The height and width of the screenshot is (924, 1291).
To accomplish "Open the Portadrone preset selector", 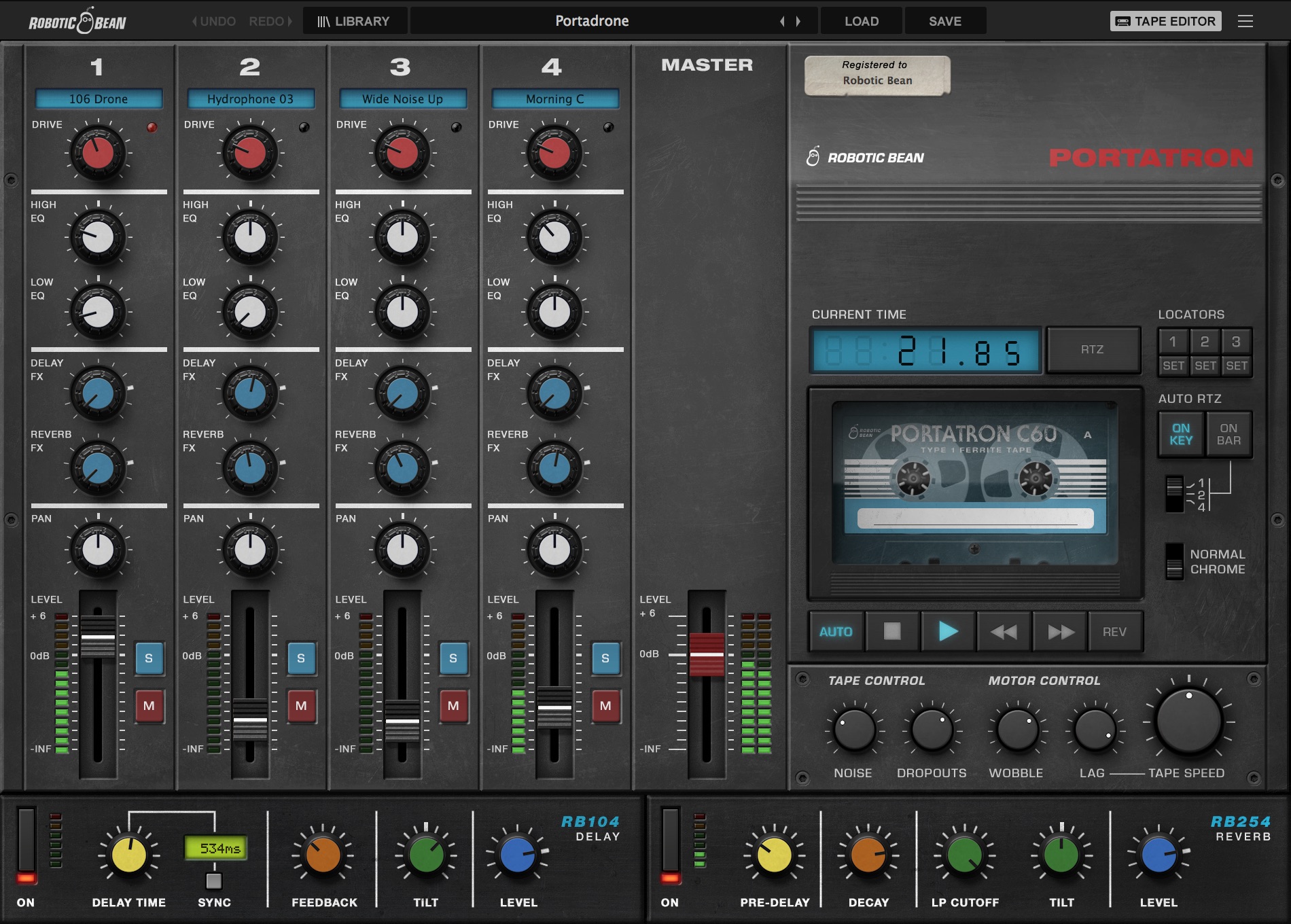I will pos(591,20).
